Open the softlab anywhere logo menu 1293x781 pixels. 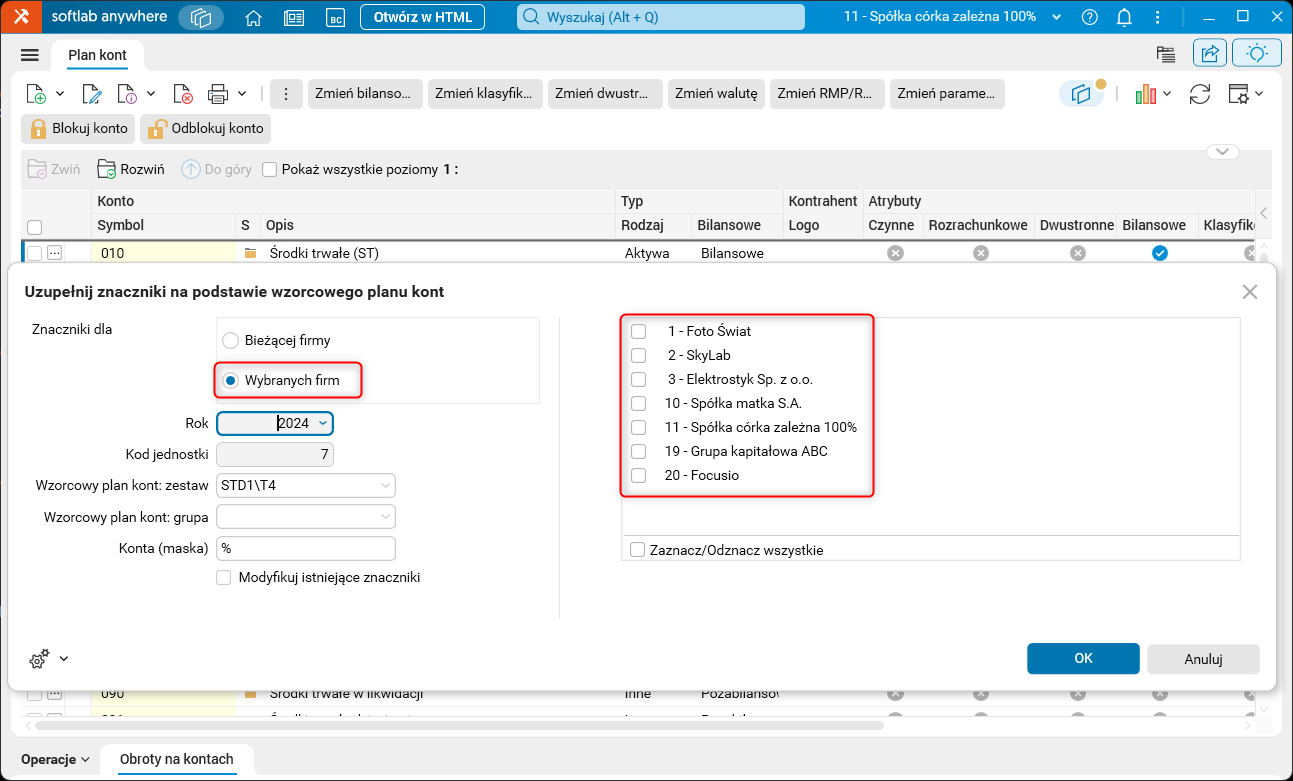click(x=20, y=17)
